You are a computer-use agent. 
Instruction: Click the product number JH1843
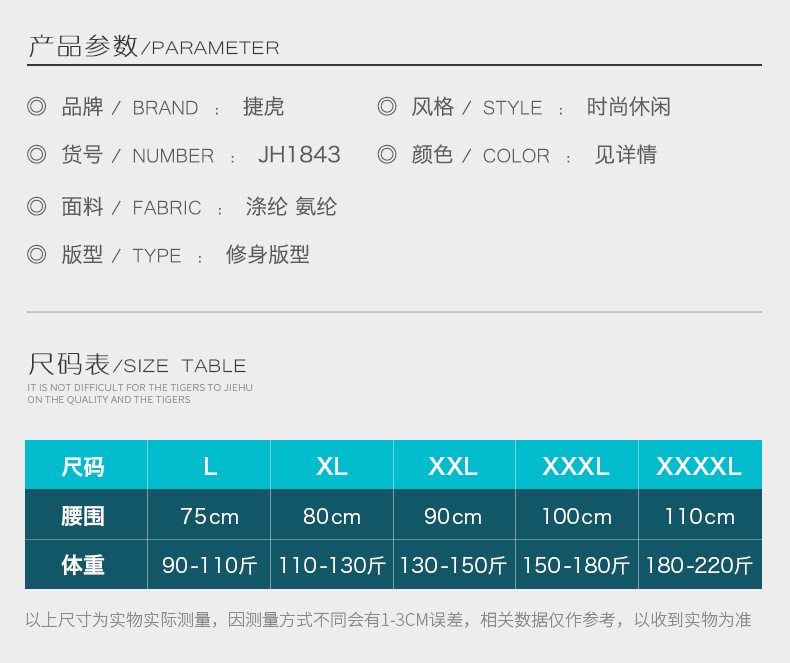[299, 155]
